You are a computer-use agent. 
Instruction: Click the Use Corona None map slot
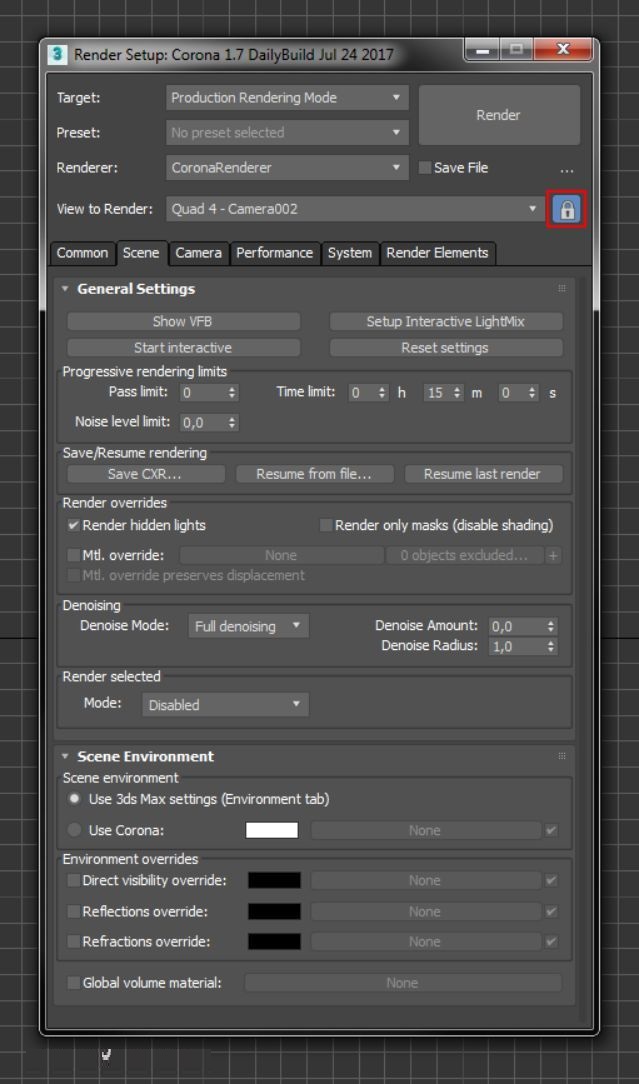point(425,830)
